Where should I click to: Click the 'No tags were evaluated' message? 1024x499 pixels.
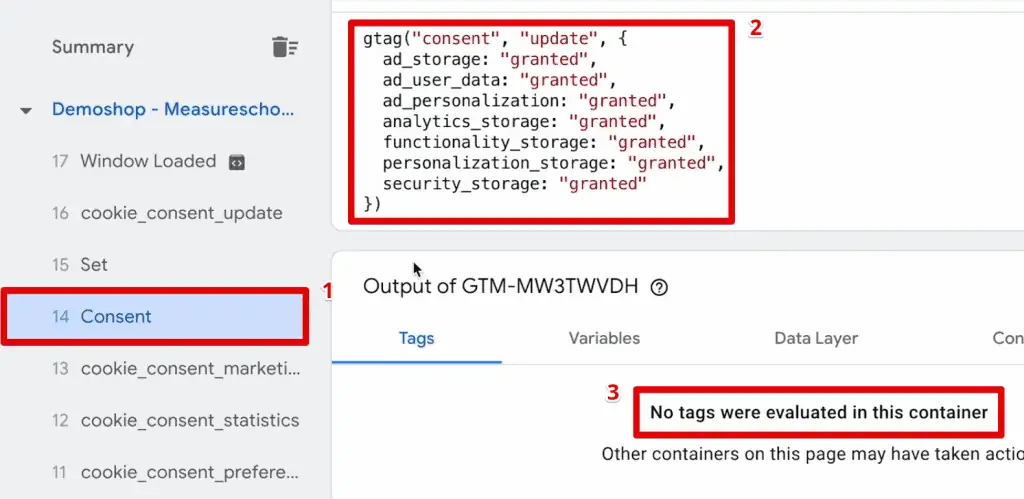818,412
